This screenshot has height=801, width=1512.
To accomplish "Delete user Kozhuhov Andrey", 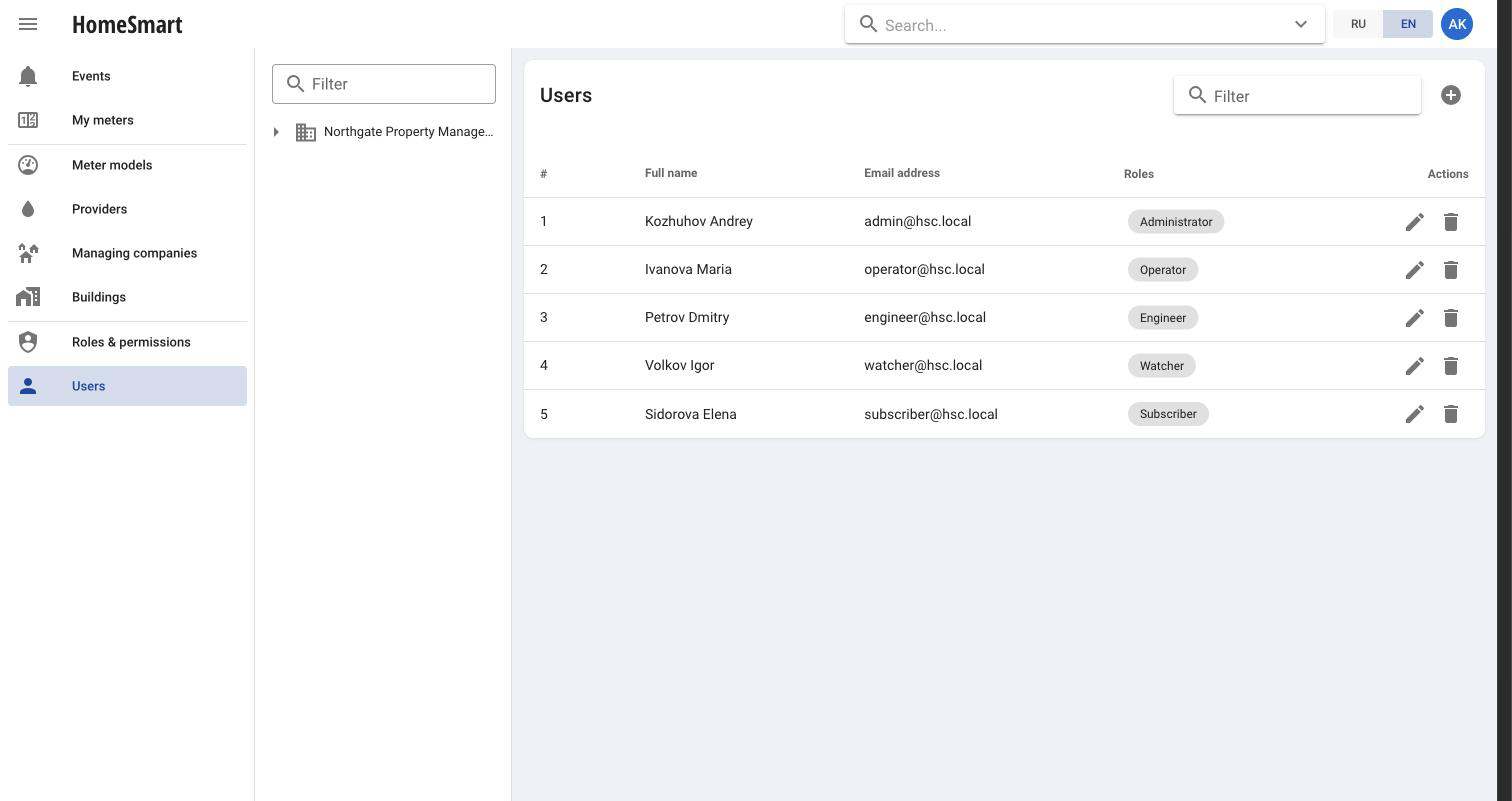I will [1451, 222].
